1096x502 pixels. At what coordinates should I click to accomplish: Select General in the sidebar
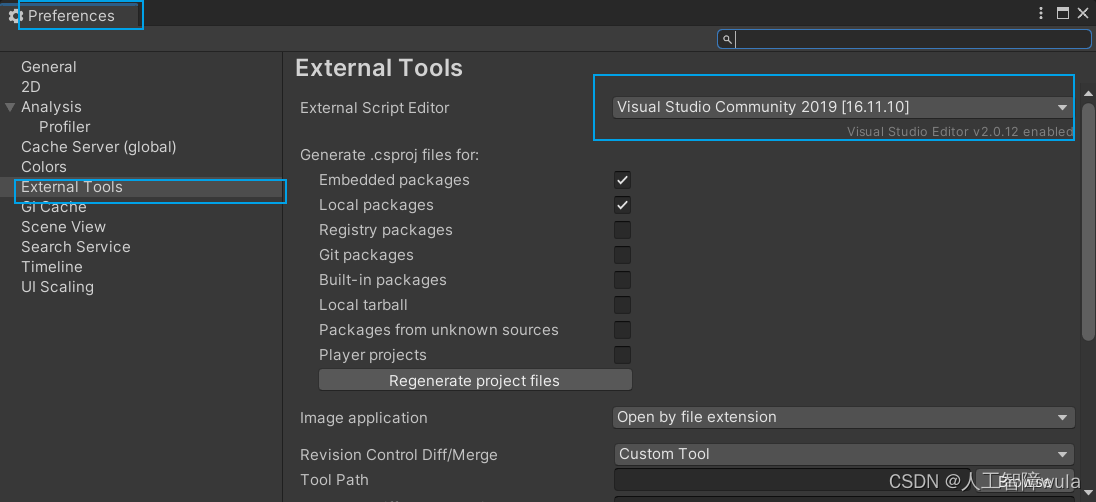click(x=49, y=67)
